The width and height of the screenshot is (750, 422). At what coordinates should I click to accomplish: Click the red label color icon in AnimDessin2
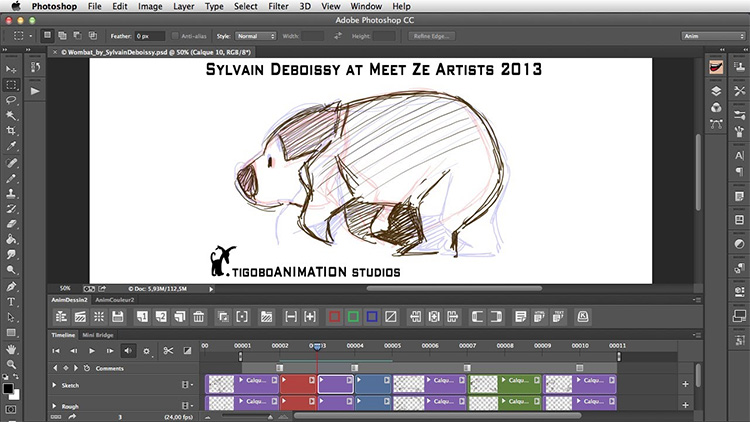pyautogui.click(x=334, y=317)
